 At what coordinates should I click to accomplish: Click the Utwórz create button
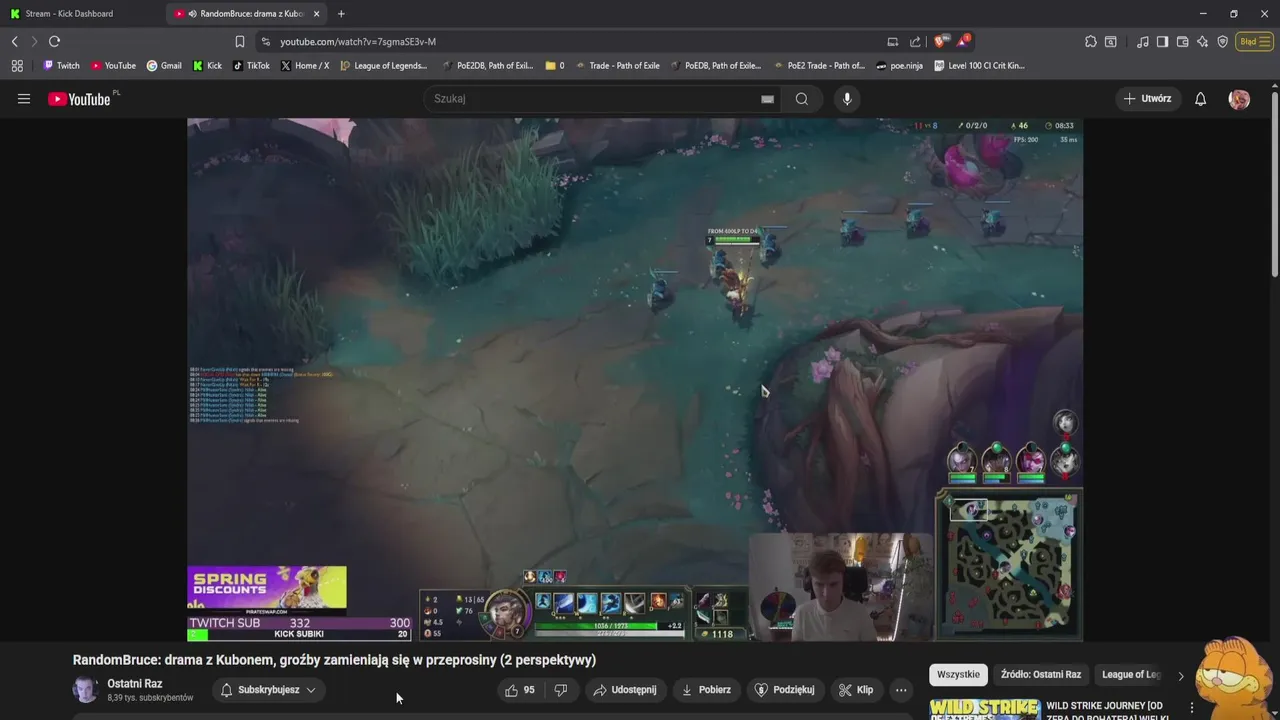coord(1147,99)
